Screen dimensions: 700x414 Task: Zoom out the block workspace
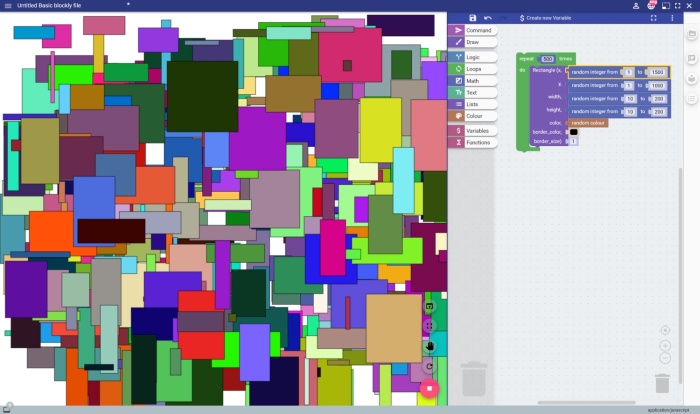coord(665,358)
